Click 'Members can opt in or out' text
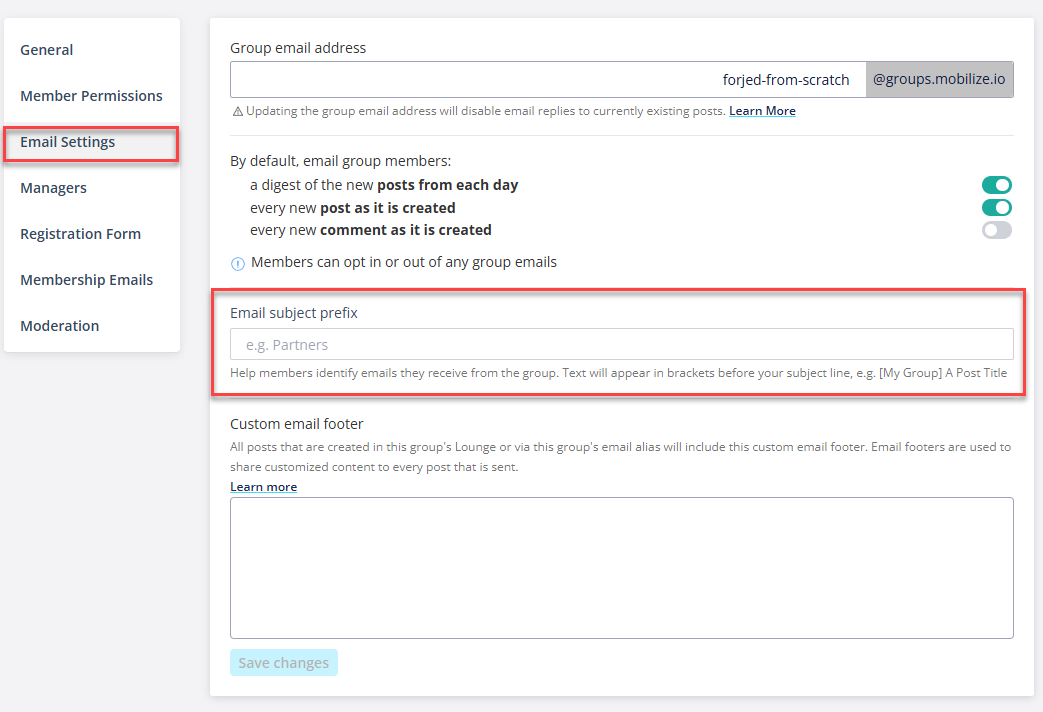 (x=404, y=262)
